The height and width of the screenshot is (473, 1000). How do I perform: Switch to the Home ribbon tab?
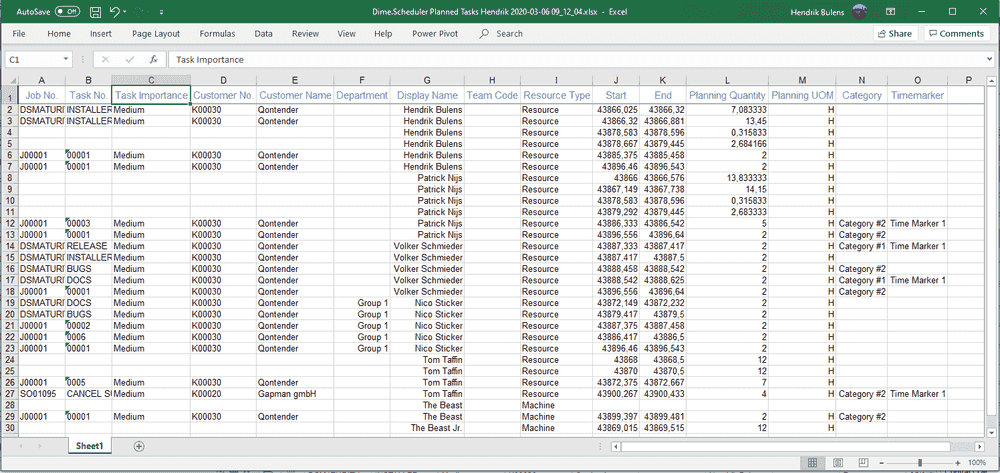click(x=59, y=34)
